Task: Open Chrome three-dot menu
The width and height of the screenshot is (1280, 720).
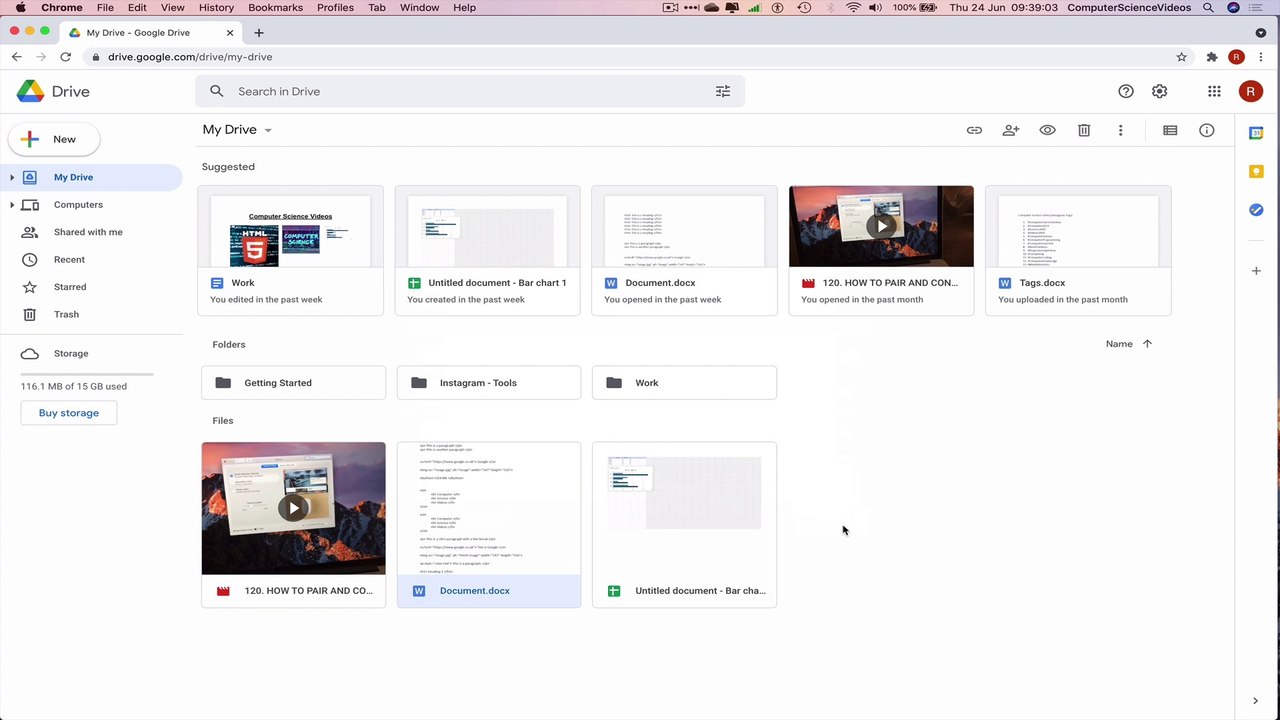Action: [x=1260, y=57]
